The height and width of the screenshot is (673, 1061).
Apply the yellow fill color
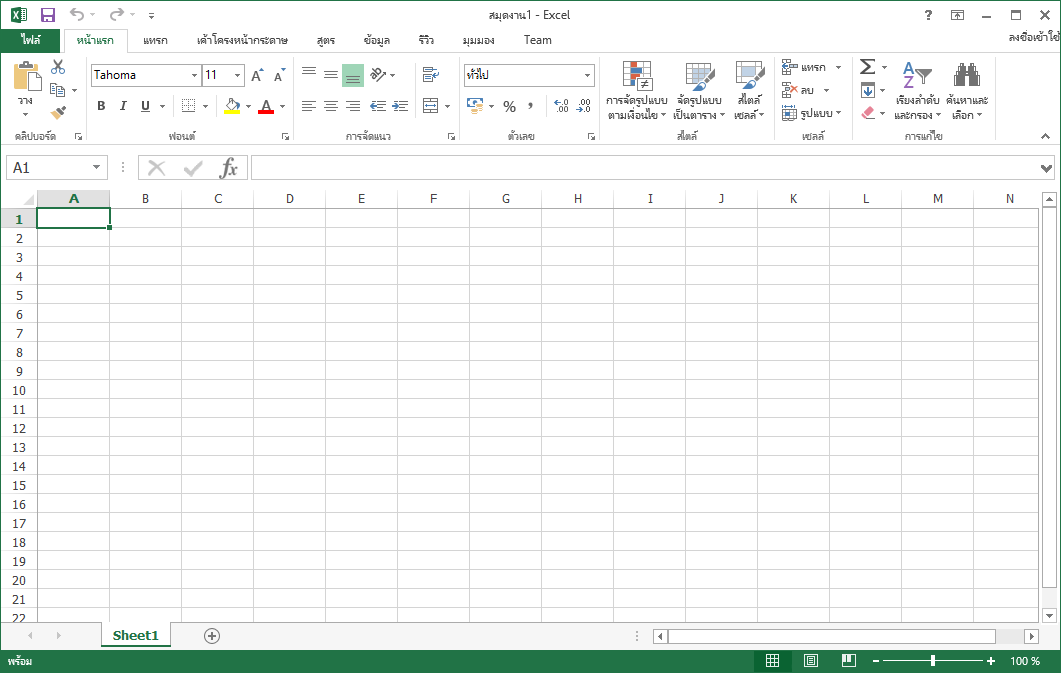click(232, 106)
